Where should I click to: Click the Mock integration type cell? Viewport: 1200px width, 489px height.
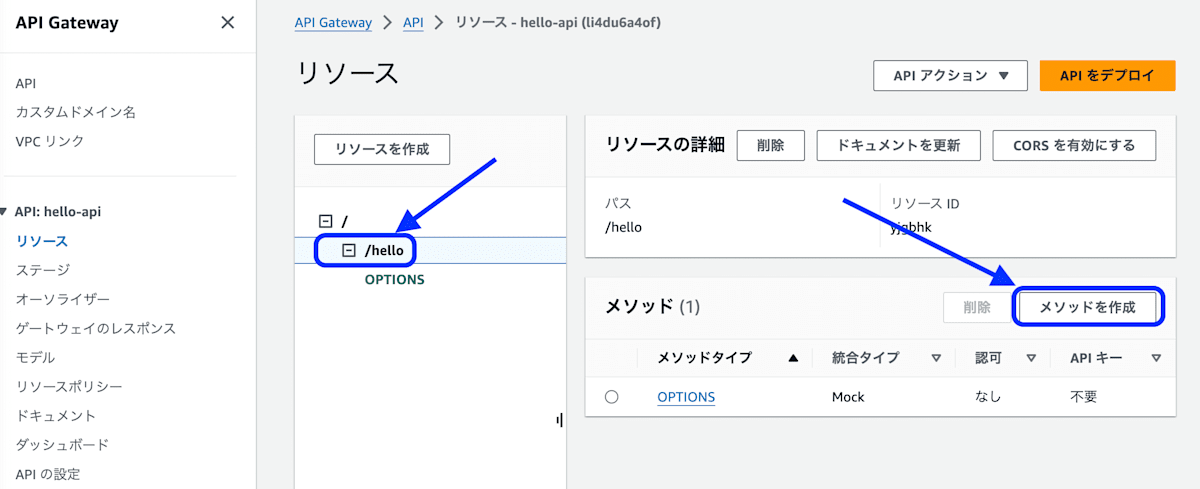coord(848,397)
